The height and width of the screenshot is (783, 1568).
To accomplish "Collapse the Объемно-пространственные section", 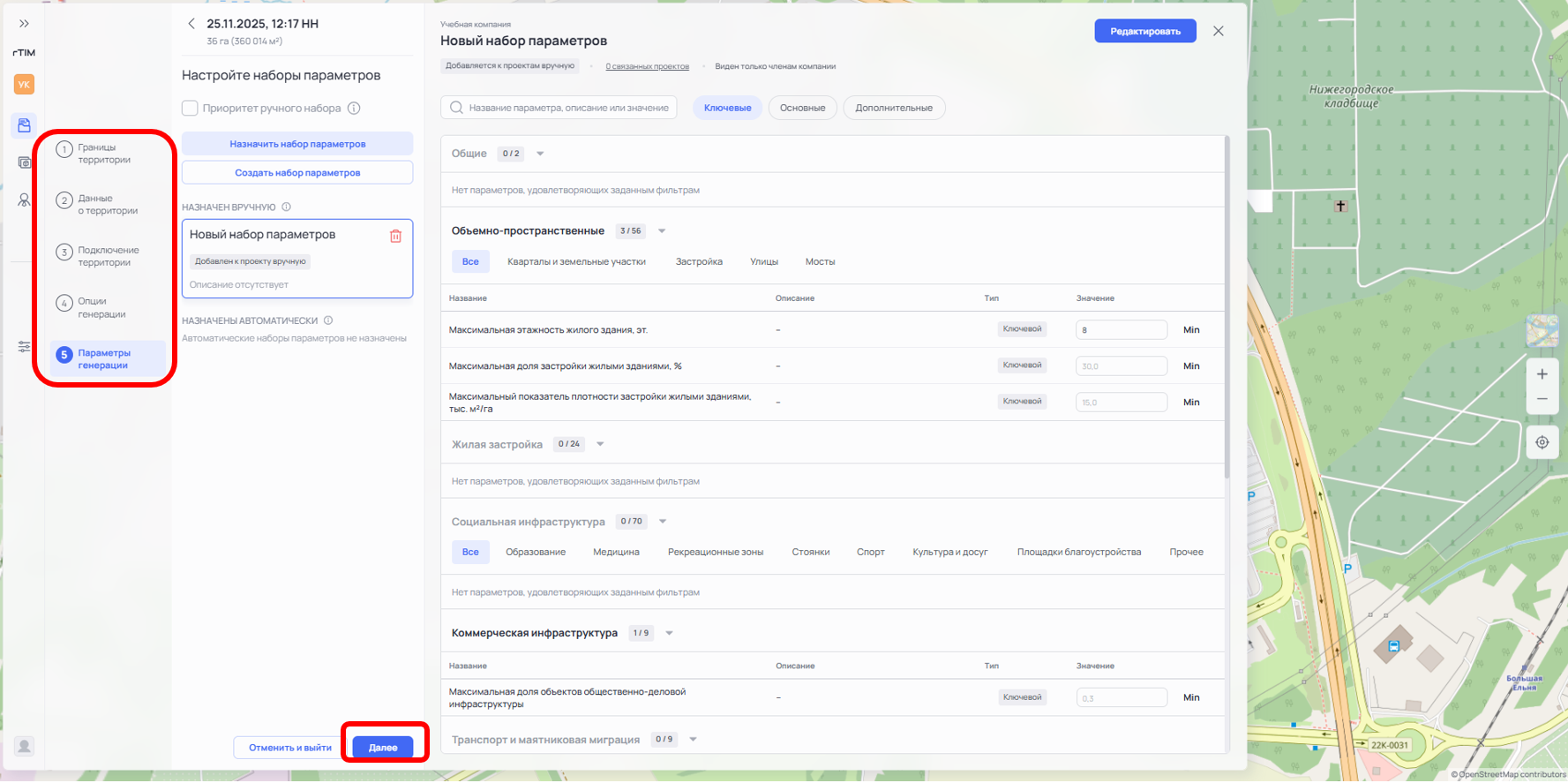I will pos(662,231).
